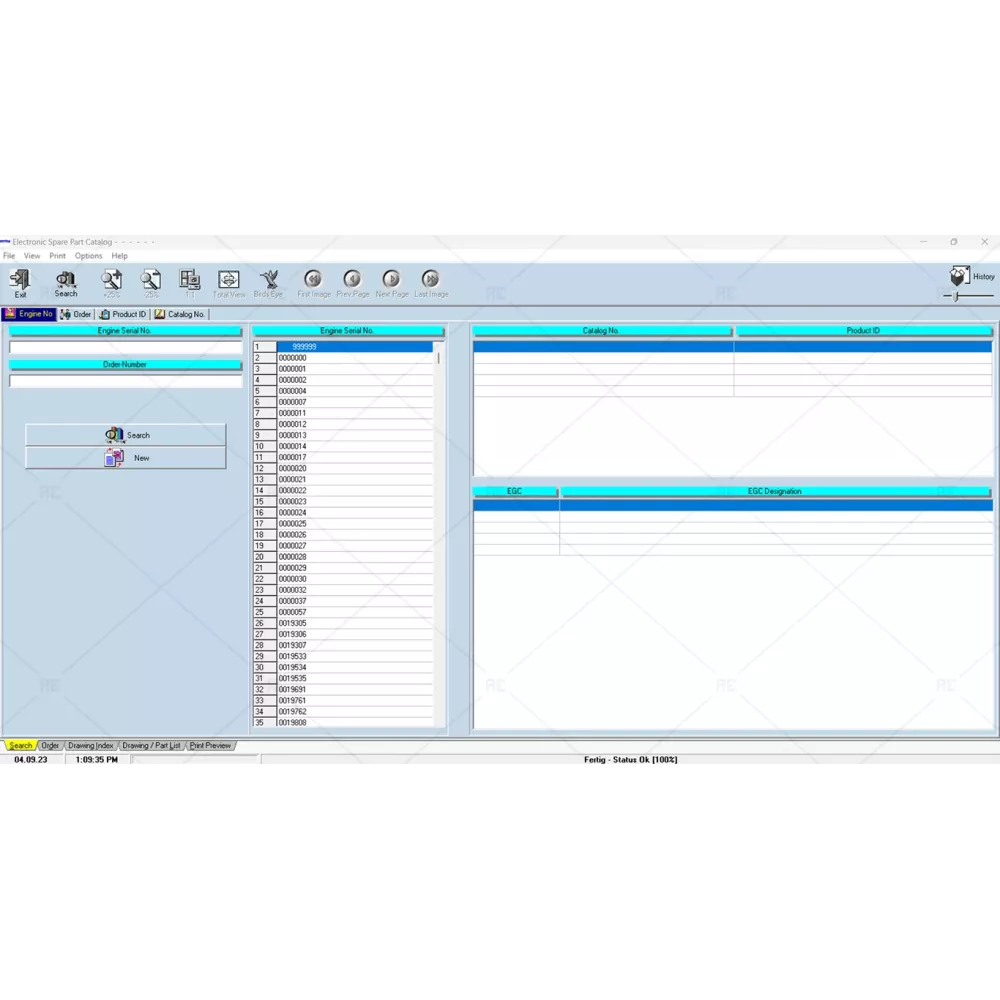Click the Total View icon
1000x1000 pixels.
(229, 281)
